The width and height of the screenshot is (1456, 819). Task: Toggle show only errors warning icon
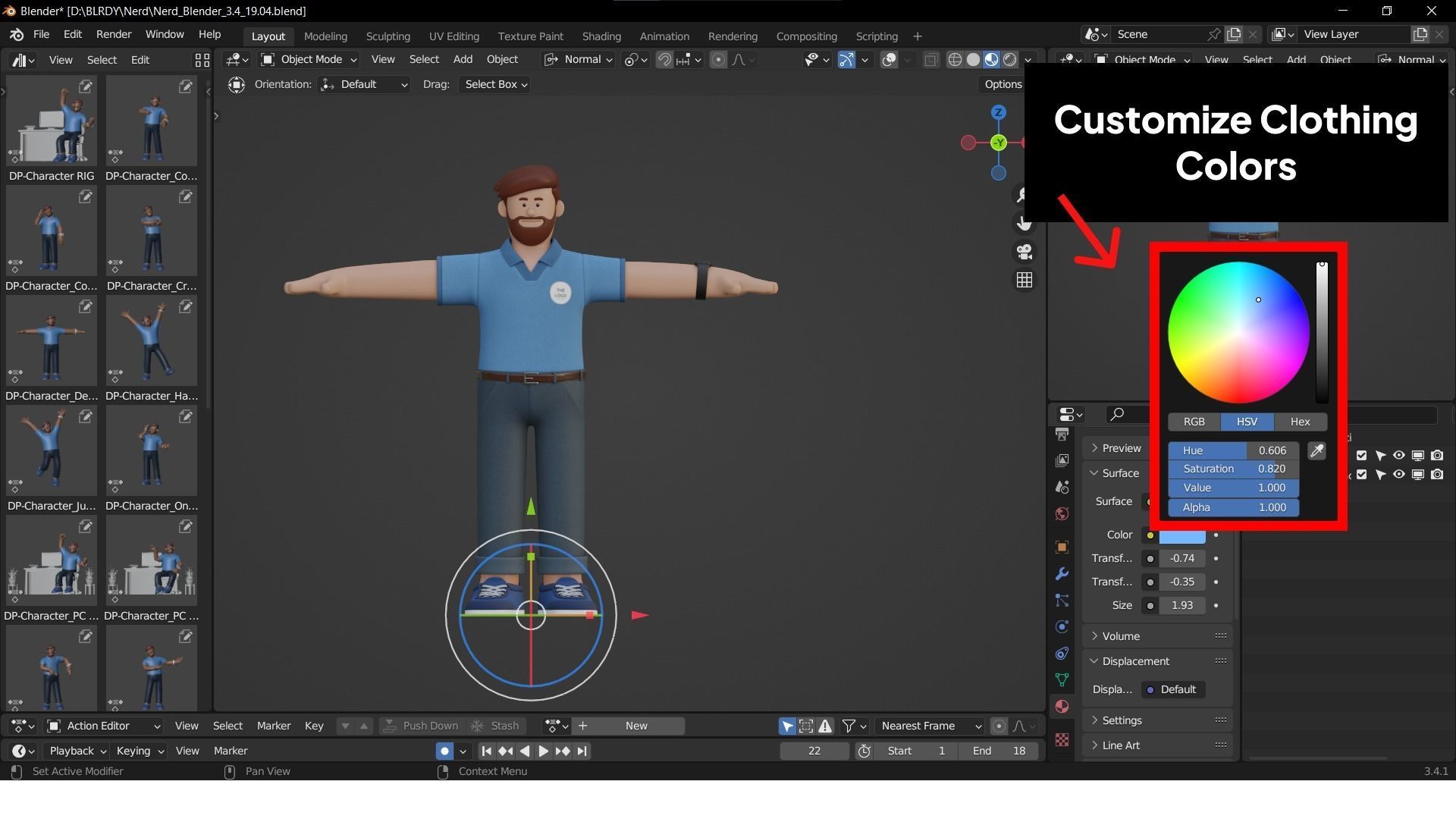tap(825, 726)
